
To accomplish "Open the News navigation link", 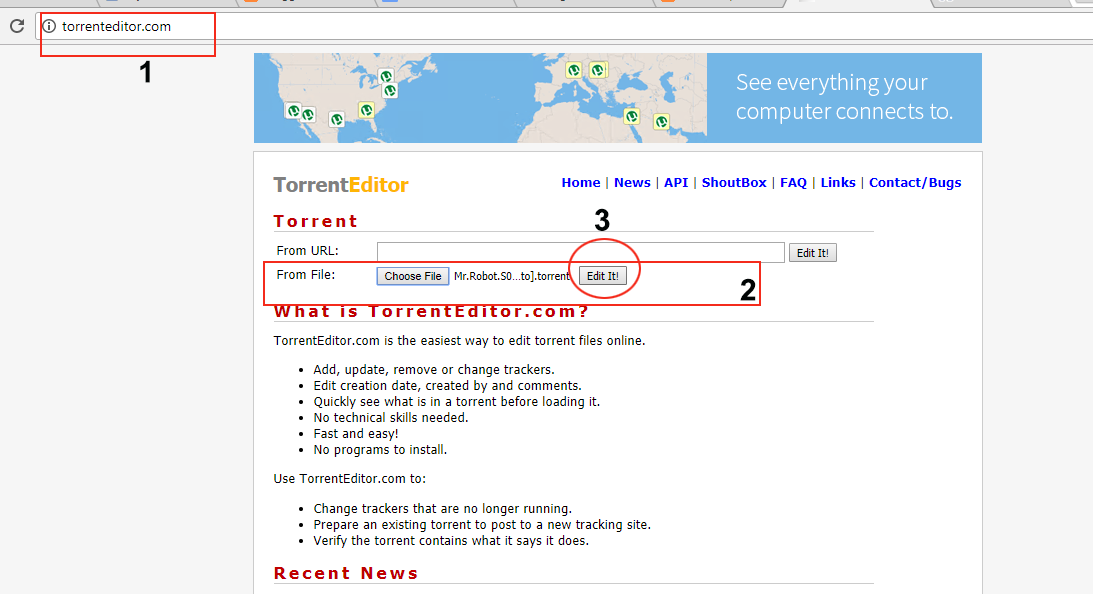I will click(x=632, y=183).
